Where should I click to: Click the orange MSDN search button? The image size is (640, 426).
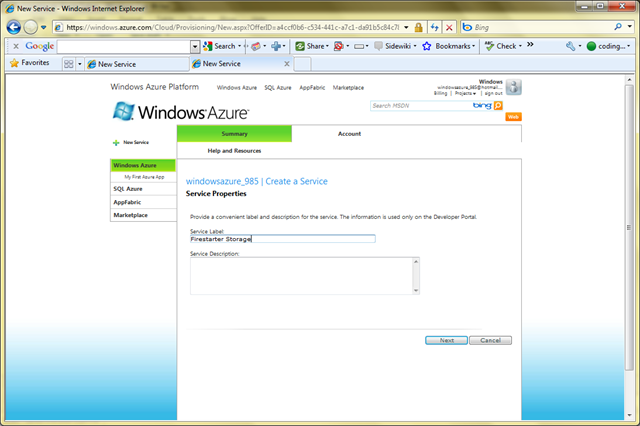497,105
